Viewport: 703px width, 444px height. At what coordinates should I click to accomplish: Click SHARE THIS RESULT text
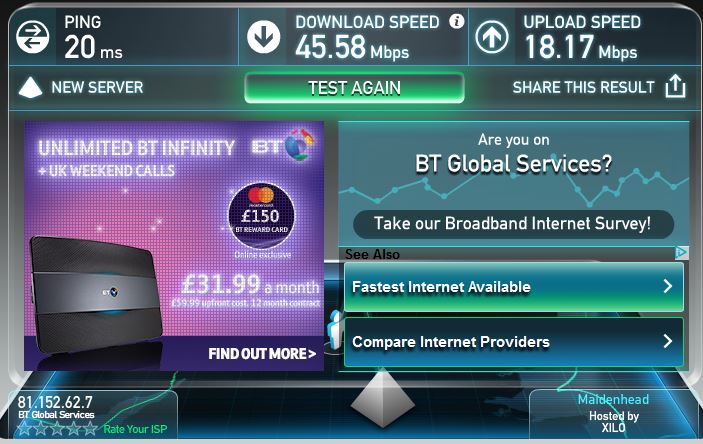[583, 87]
